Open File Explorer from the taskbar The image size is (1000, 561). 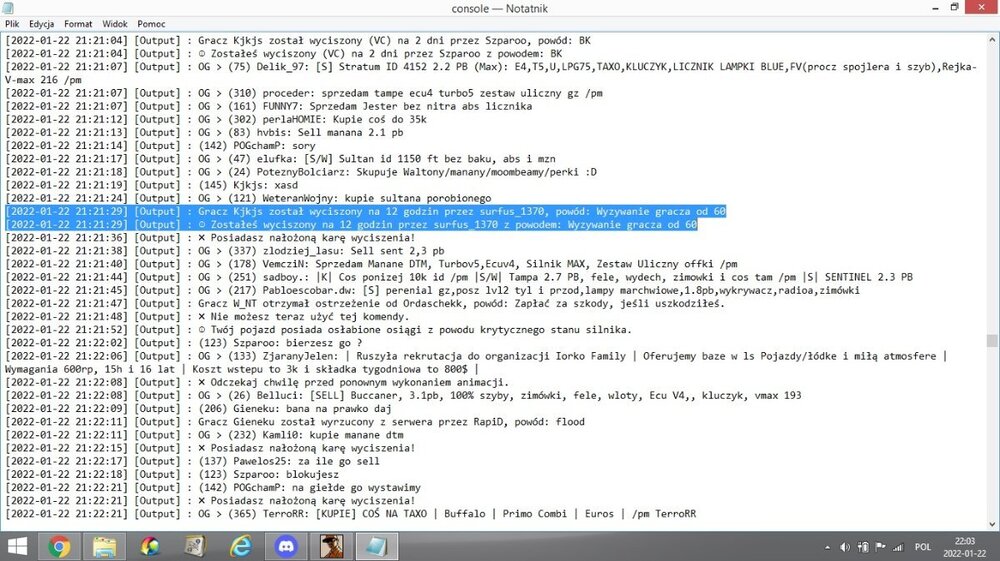pyautogui.click(x=105, y=546)
